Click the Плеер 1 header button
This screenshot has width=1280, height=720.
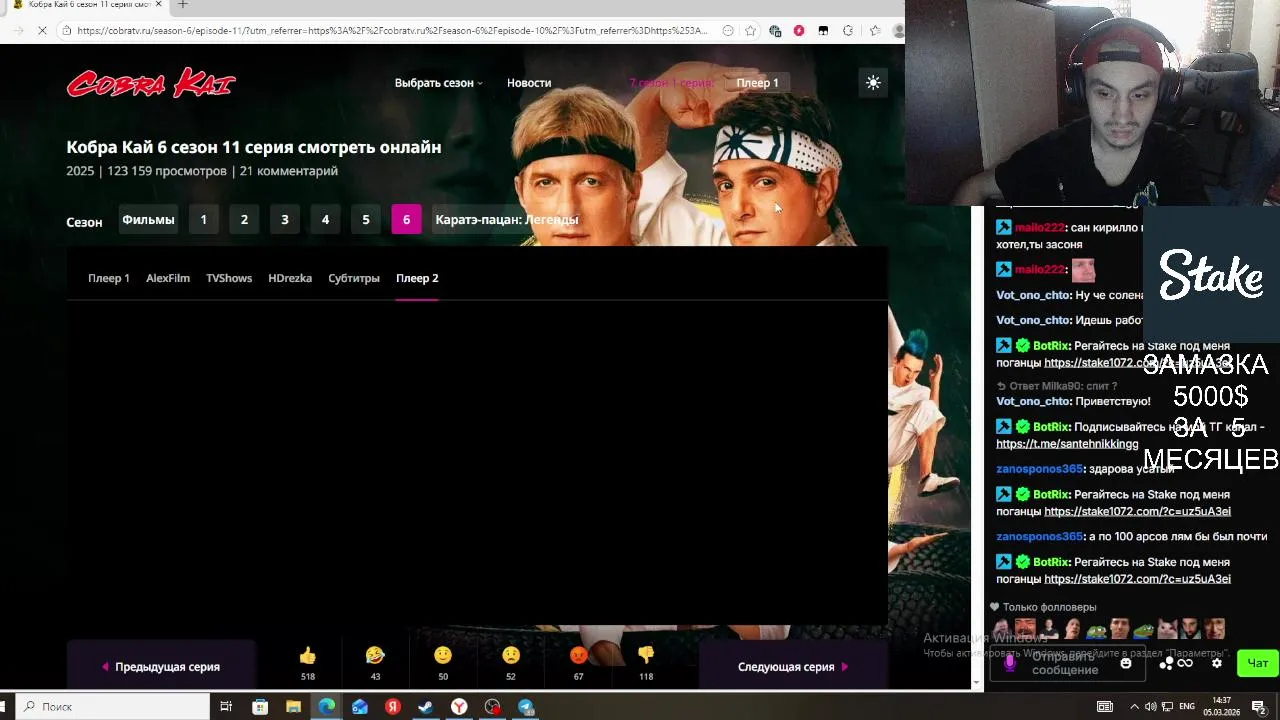pyautogui.click(x=757, y=83)
